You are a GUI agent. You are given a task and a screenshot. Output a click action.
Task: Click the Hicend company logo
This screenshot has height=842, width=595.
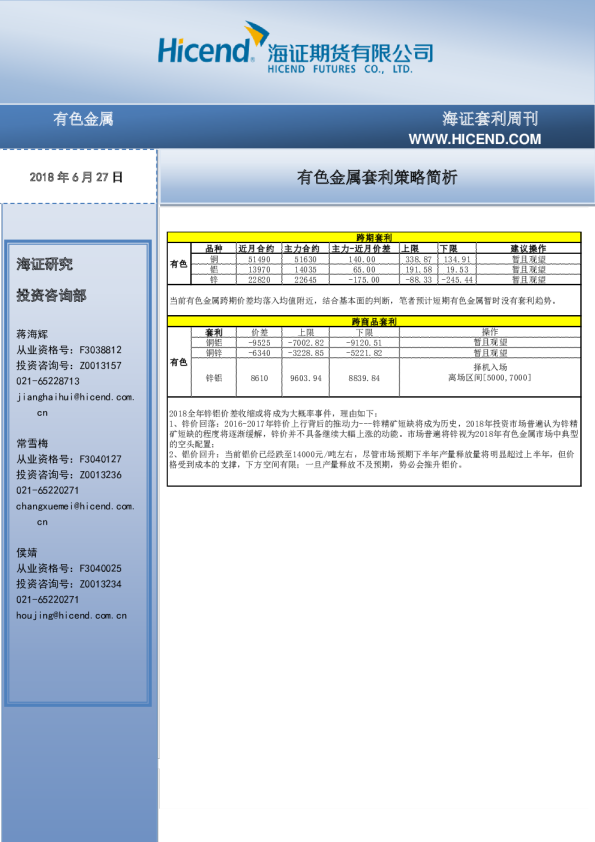[295, 48]
